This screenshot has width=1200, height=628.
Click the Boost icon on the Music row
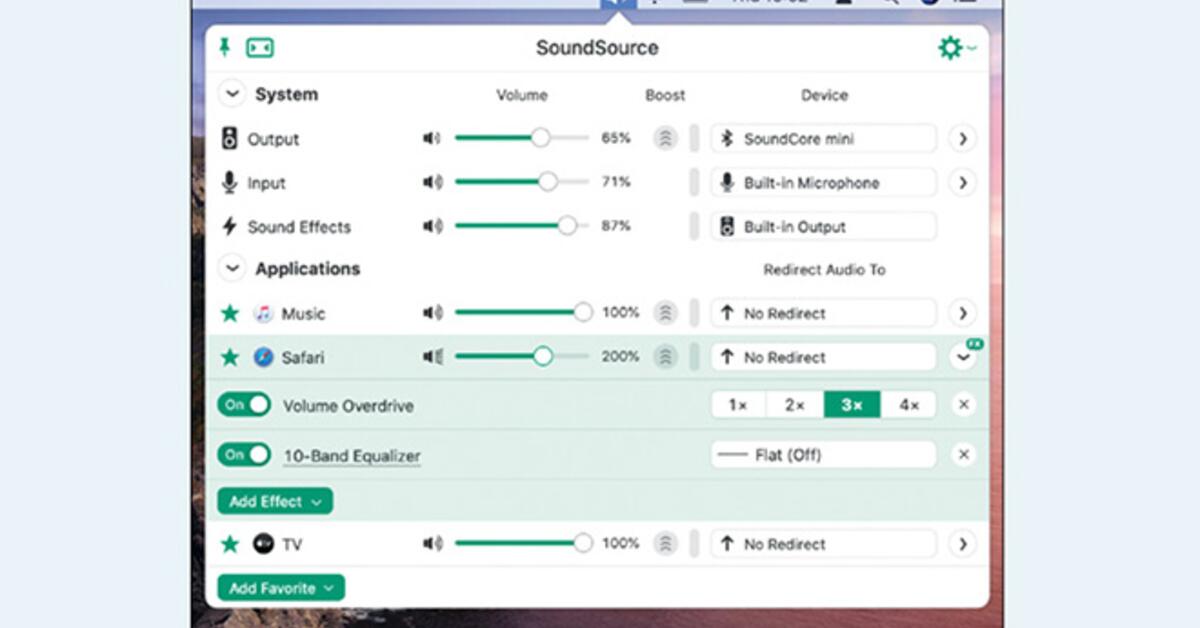pyautogui.click(x=664, y=312)
